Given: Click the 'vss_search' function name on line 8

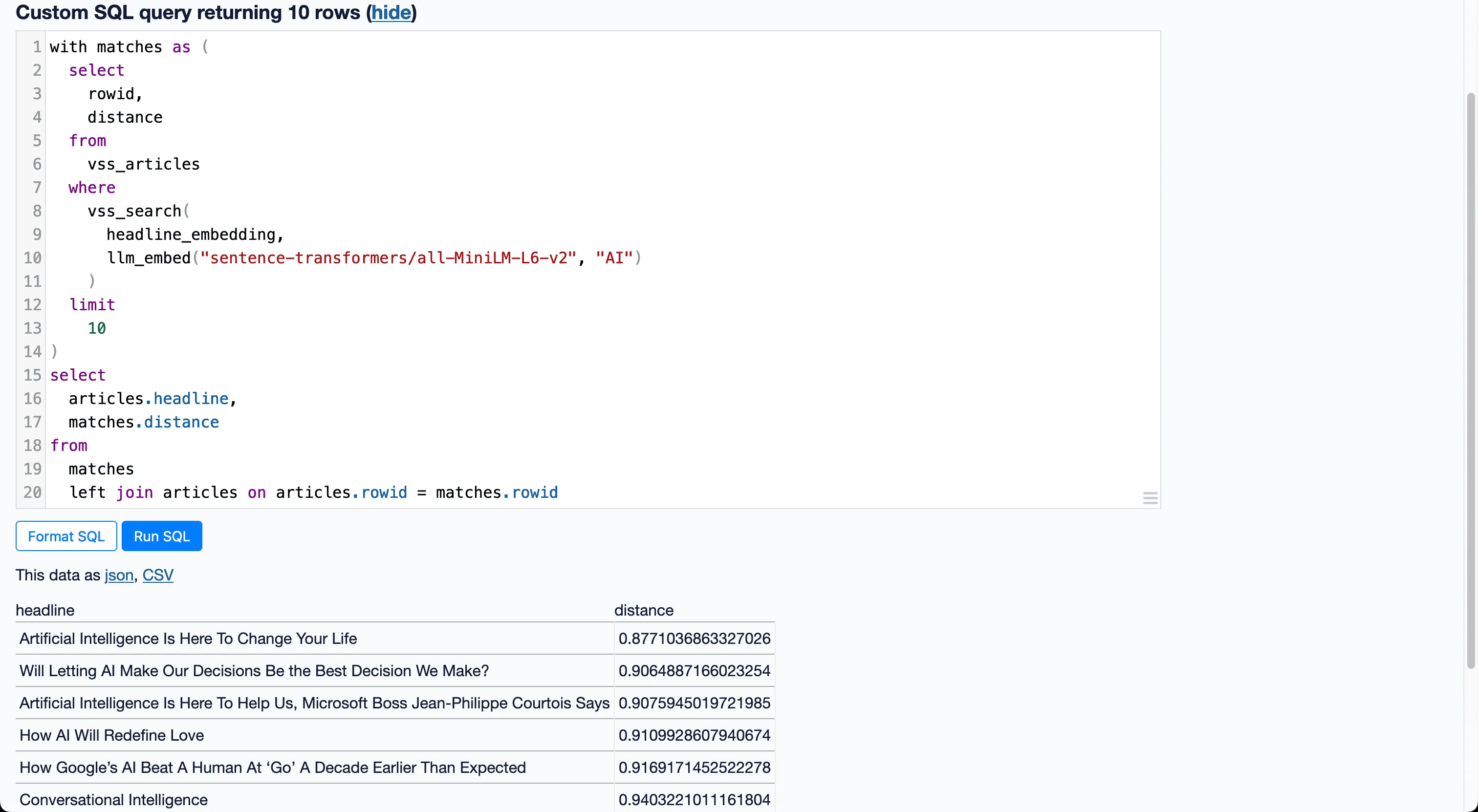Looking at the screenshot, I should tap(135, 211).
